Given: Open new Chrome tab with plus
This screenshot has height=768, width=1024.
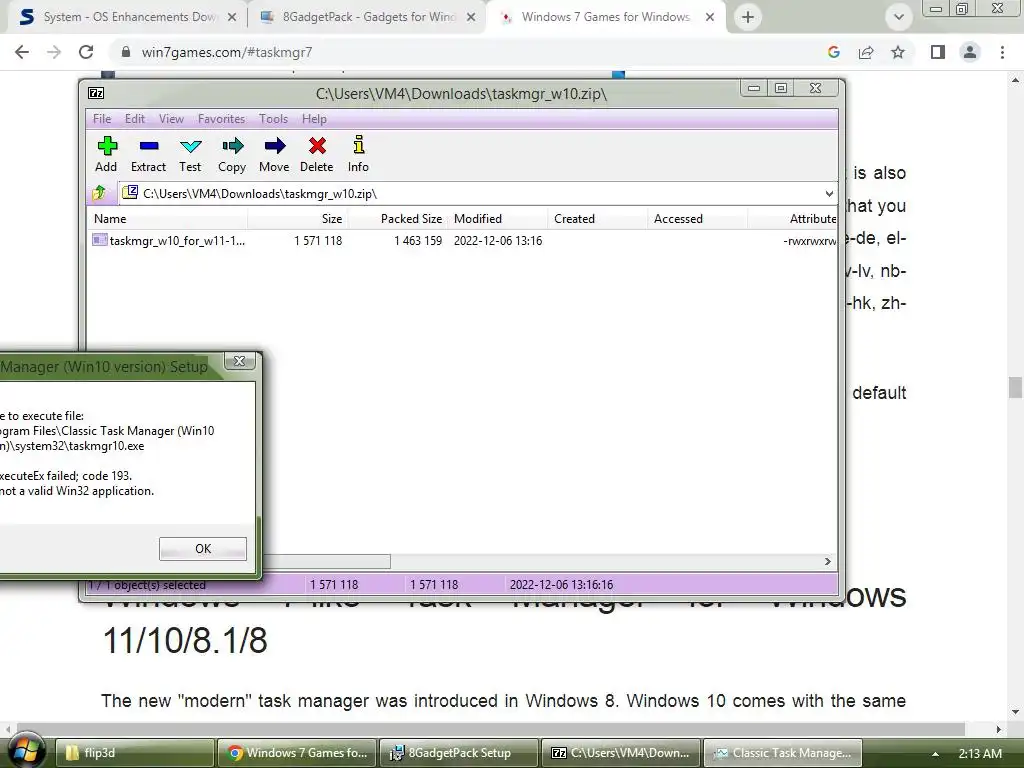Looking at the screenshot, I should coord(748,17).
